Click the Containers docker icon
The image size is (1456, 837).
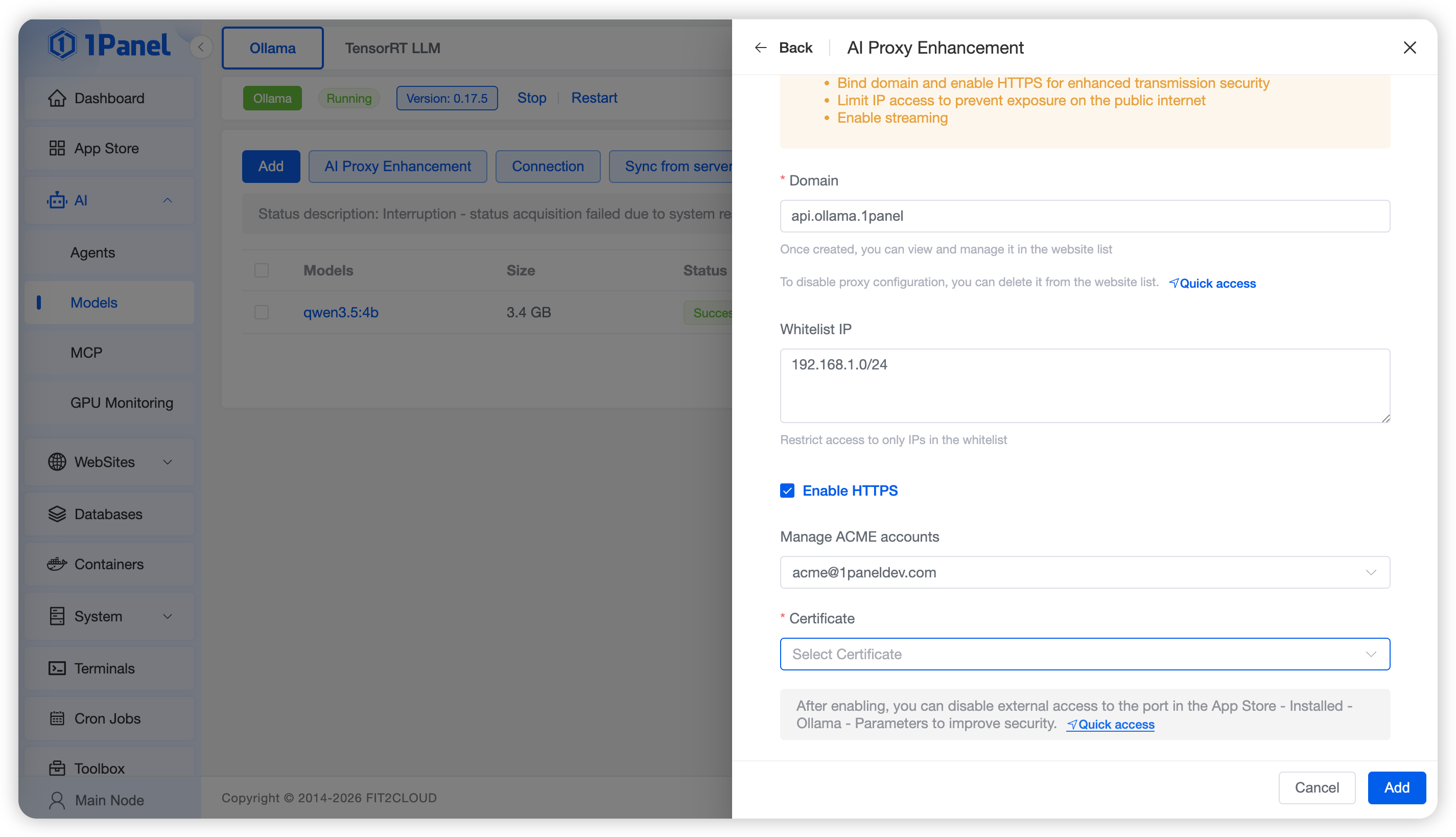[57, 564]
